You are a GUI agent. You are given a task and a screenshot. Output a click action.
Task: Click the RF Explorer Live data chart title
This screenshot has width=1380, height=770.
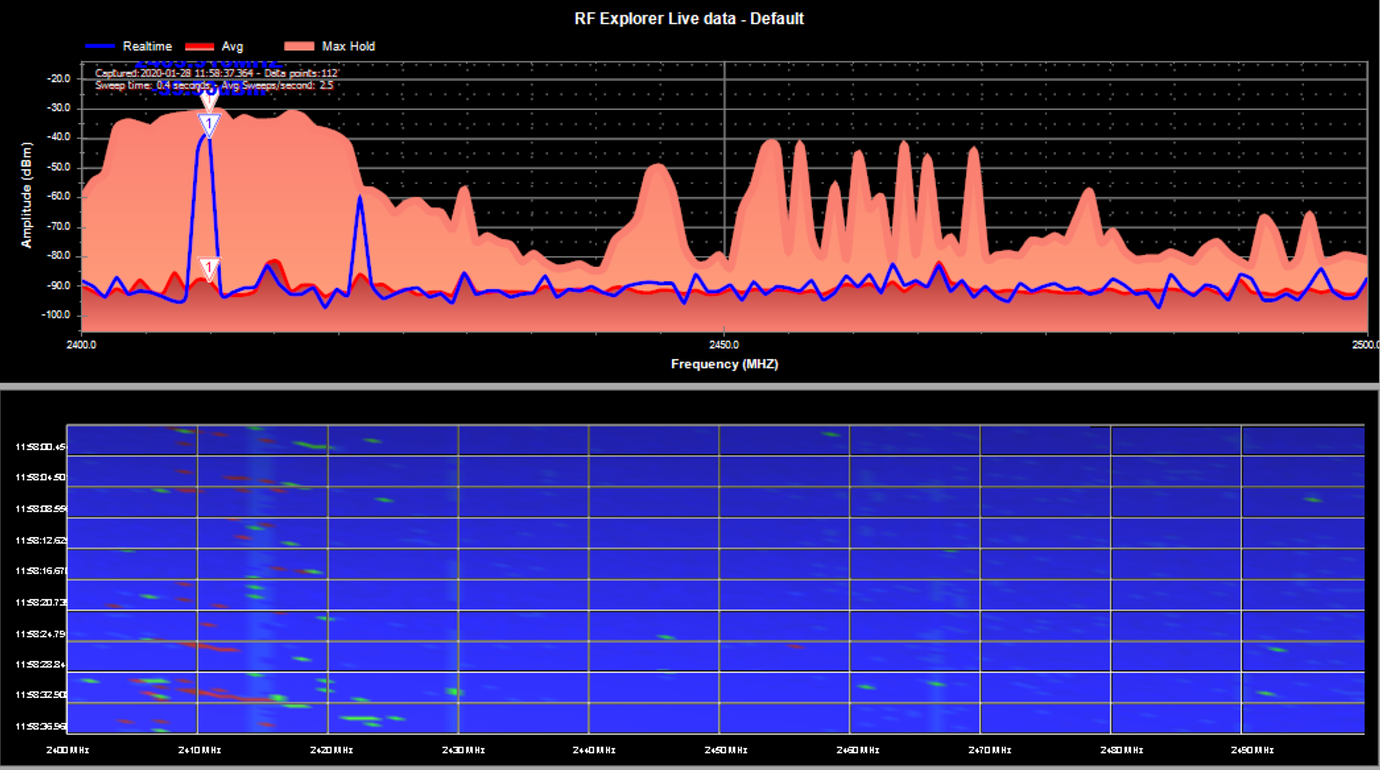coord(689,18)
